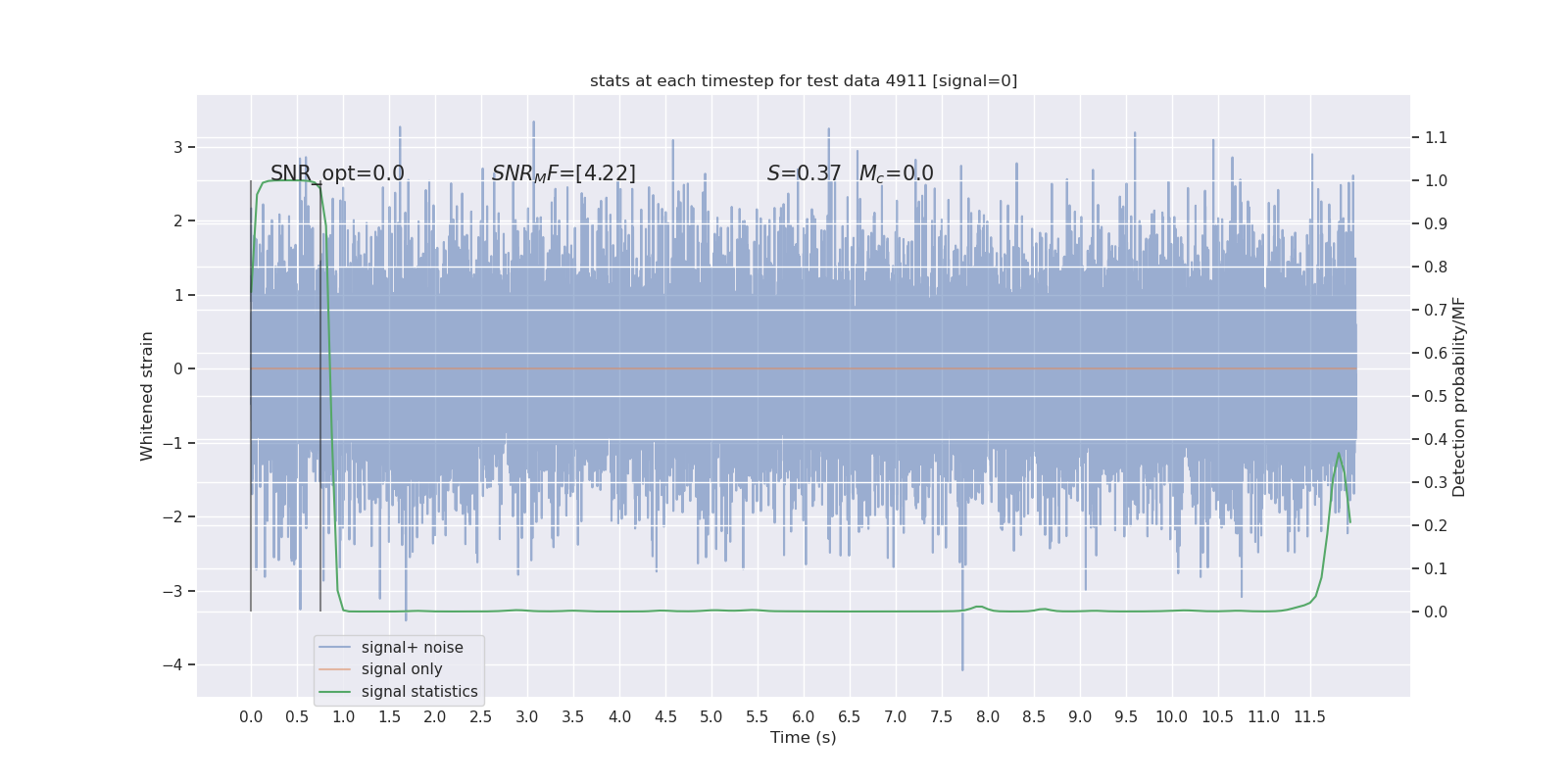Click x-axis tick label 6.5
The height and width of the screenshot is (784, 1568).
(850, 717)
